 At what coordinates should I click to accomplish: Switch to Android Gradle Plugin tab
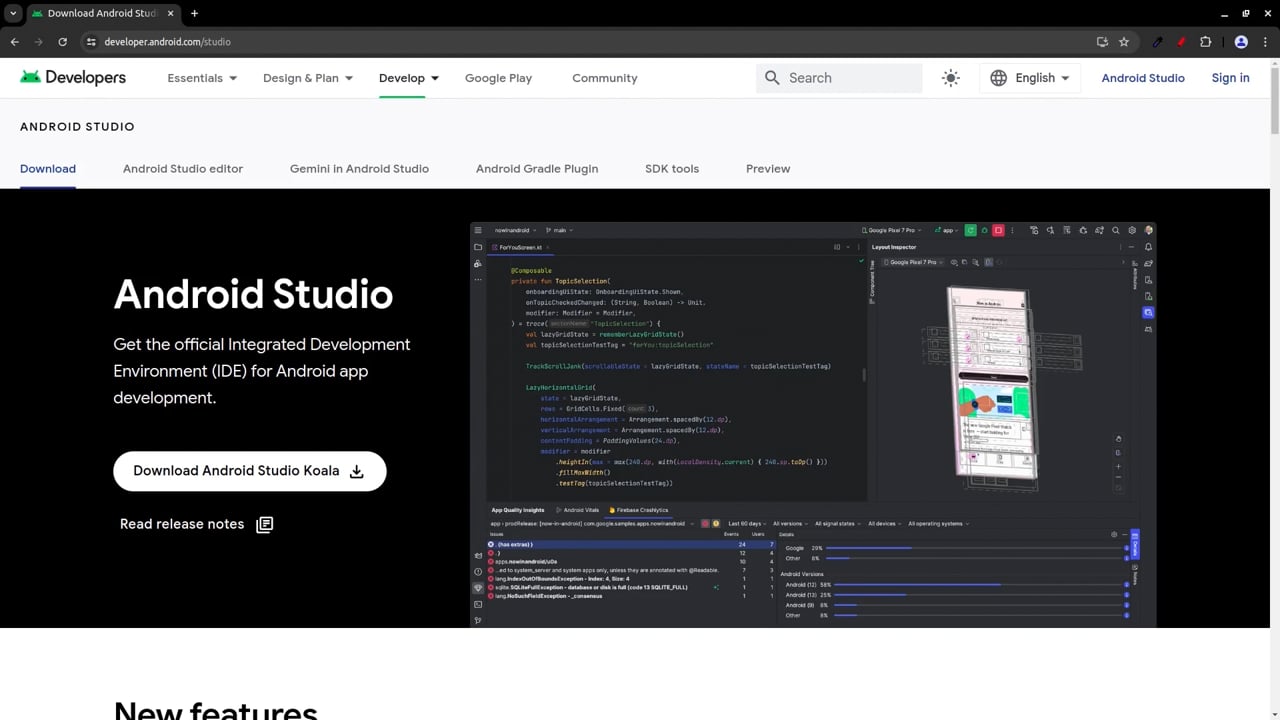coord(537,169)
